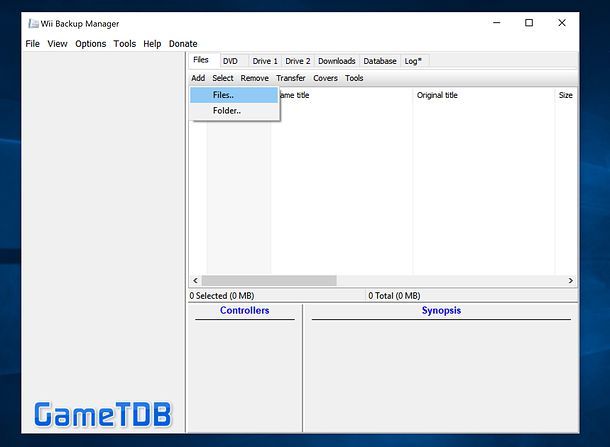This screenshot has width=610, height=447.
Task: Open the Options menu
Action: click(91, 44)
